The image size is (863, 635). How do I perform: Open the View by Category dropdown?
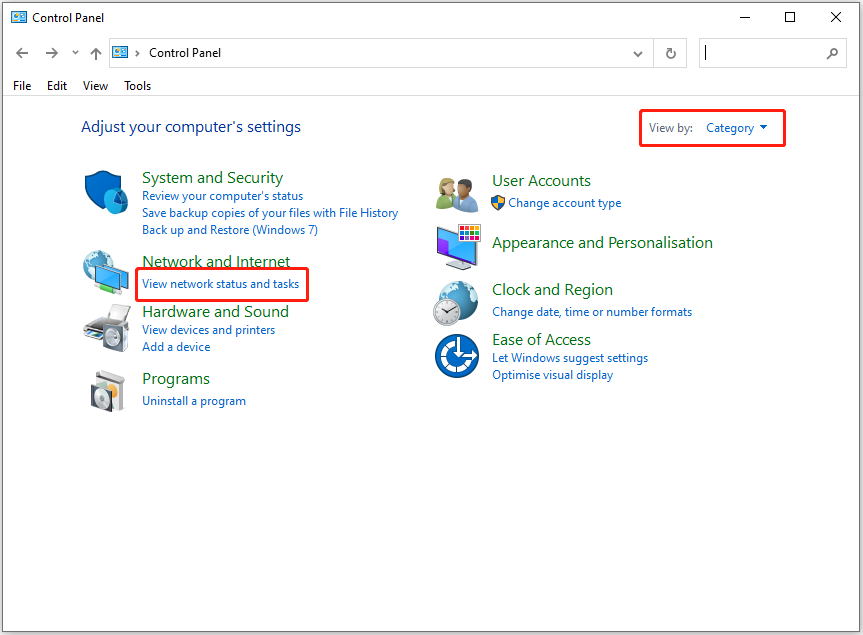(736, 128)
